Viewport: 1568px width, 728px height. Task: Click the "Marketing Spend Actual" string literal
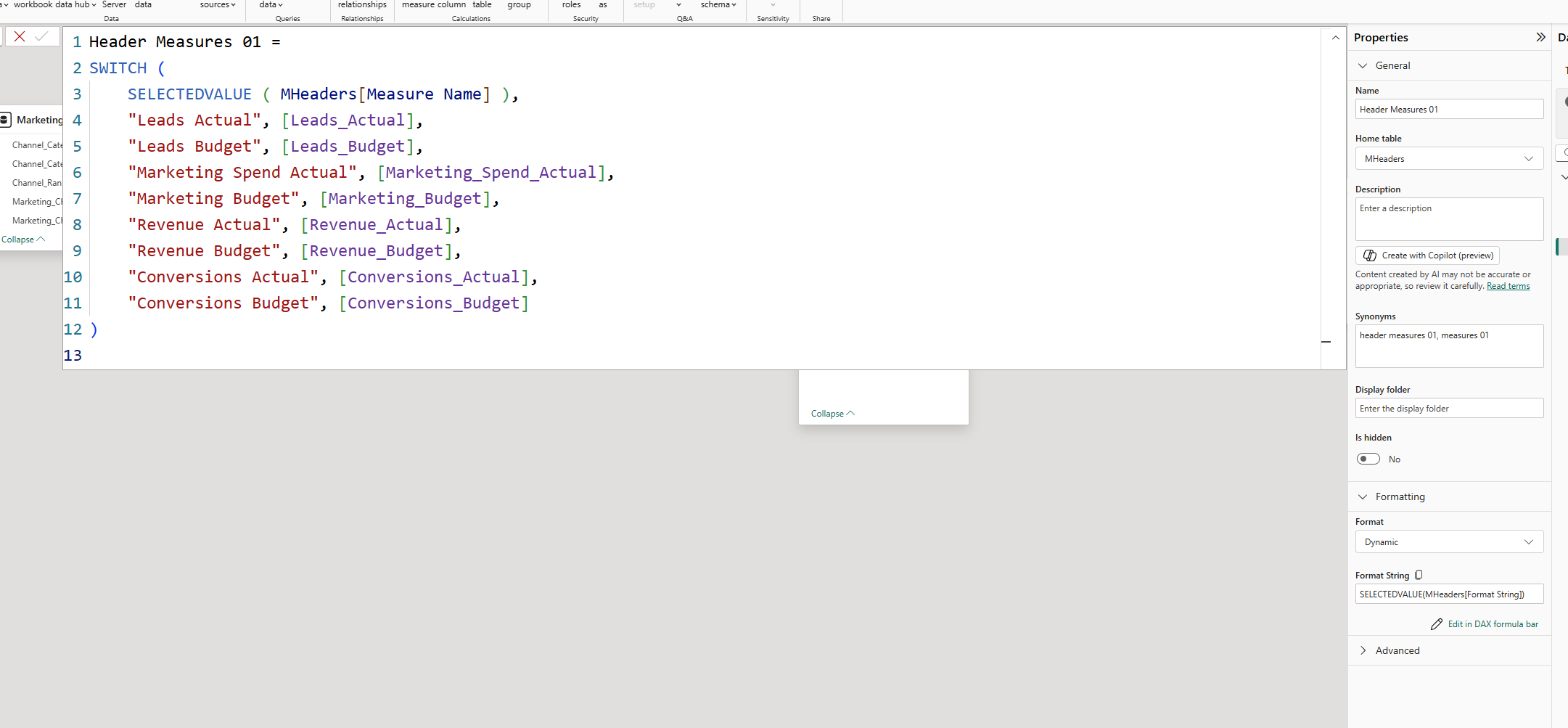[242, 173]
